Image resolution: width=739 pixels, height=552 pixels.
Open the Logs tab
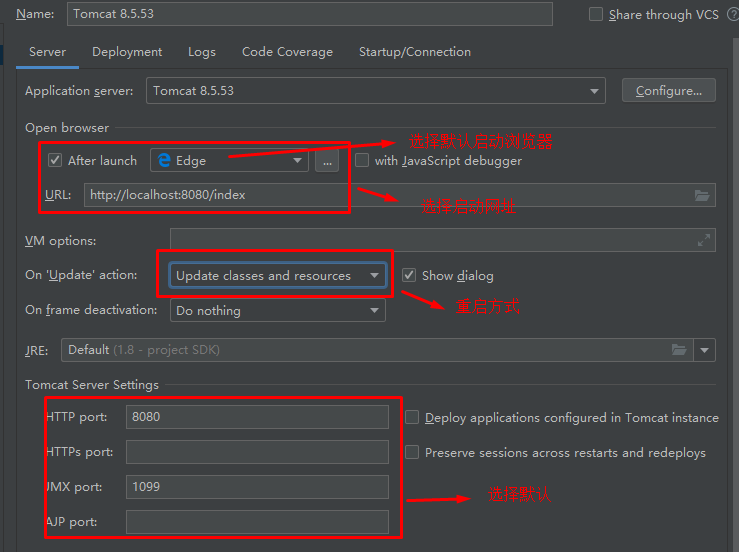click(x=202, y=52)
